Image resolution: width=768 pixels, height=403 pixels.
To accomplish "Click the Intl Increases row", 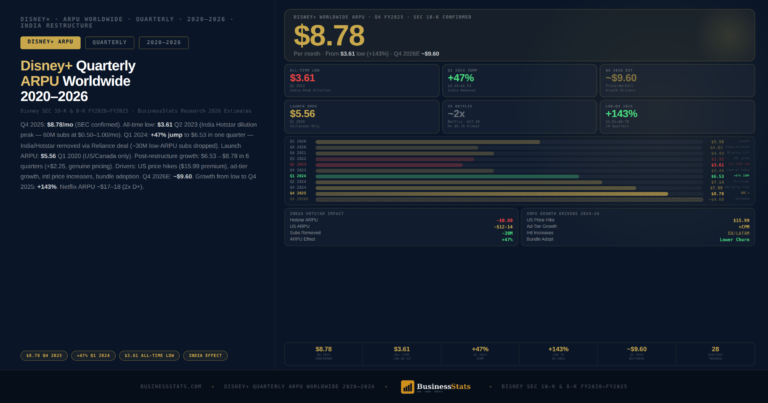I will [638, 233].
